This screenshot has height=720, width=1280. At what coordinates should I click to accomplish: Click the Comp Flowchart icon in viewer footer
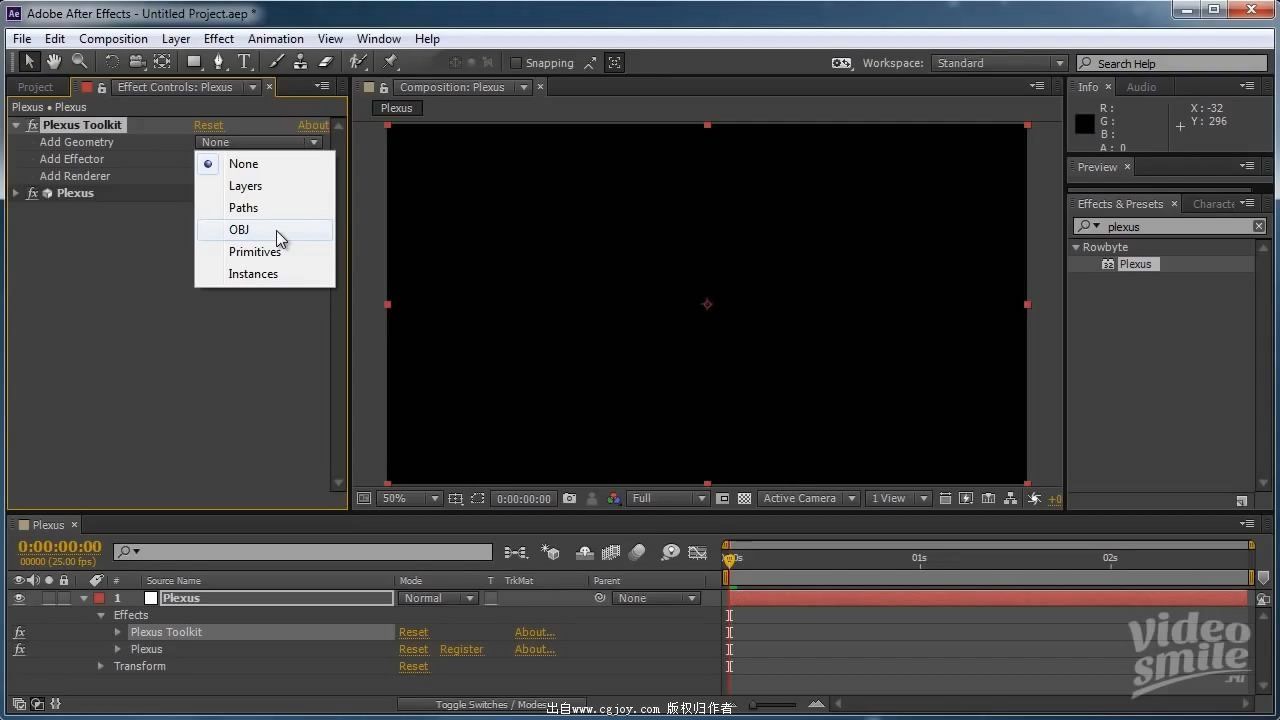click(x=1011, y=498)
